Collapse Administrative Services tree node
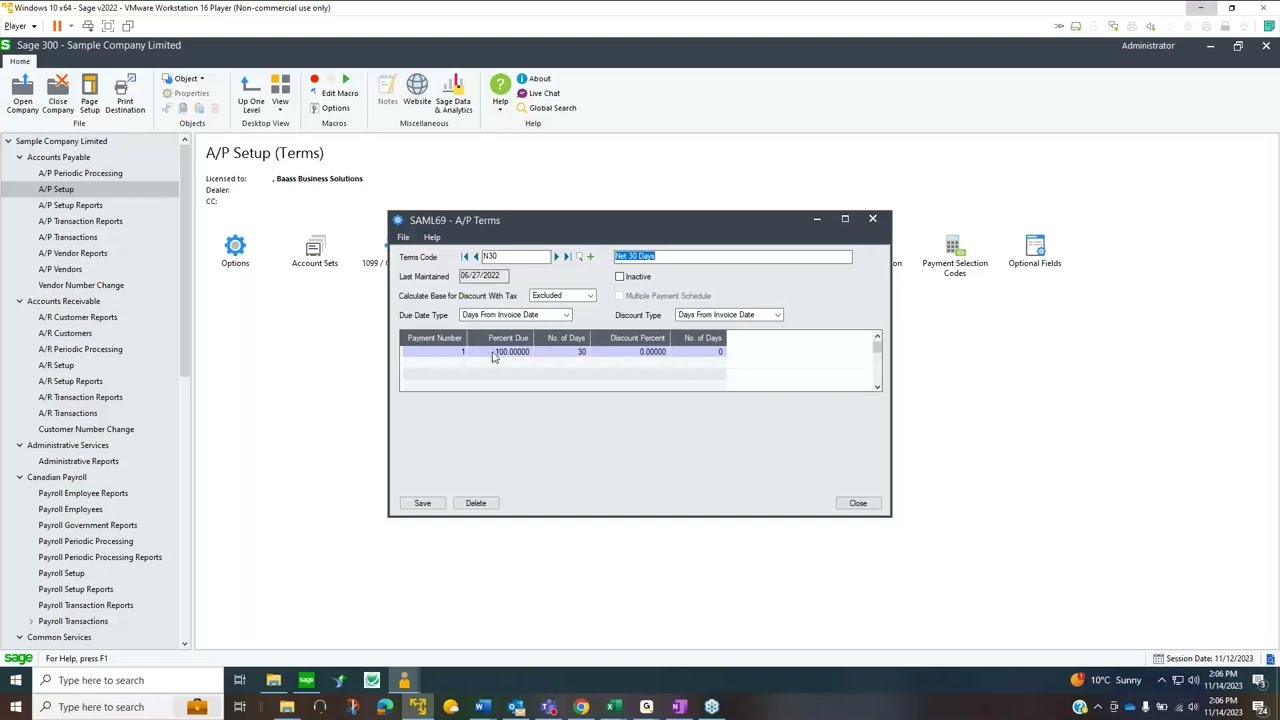This screenshot has width=1280, height=720. (x=19, y=445)
